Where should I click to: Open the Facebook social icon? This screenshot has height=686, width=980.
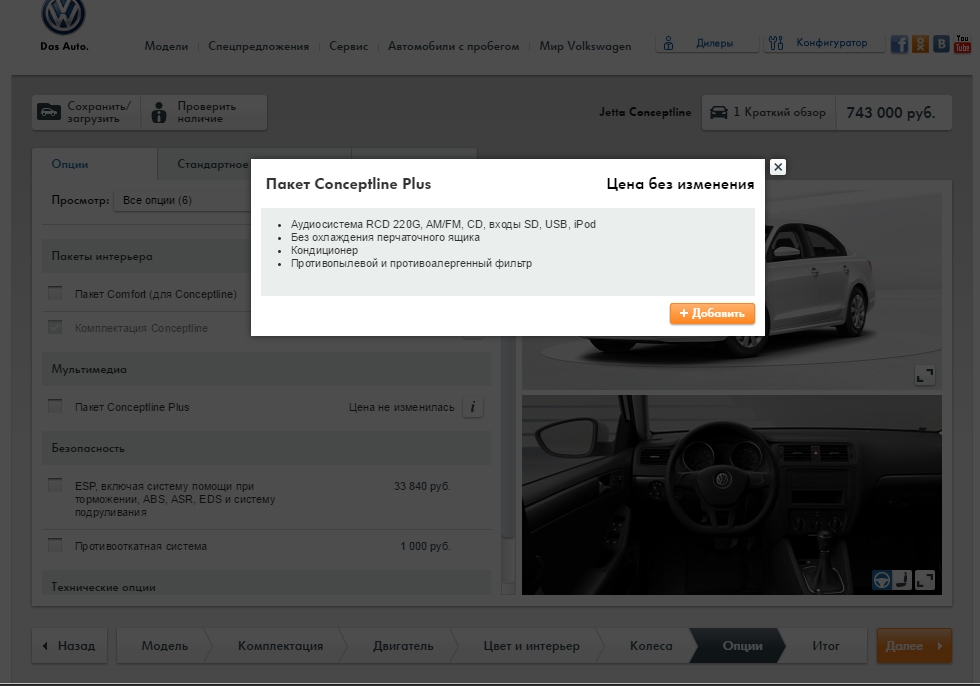click(899, 44)
